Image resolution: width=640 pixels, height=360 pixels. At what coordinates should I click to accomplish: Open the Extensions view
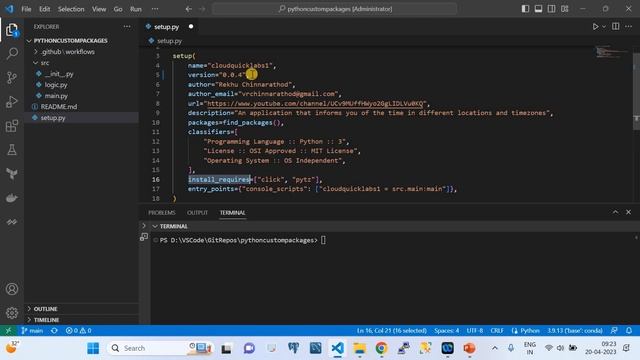coord(12,126)
